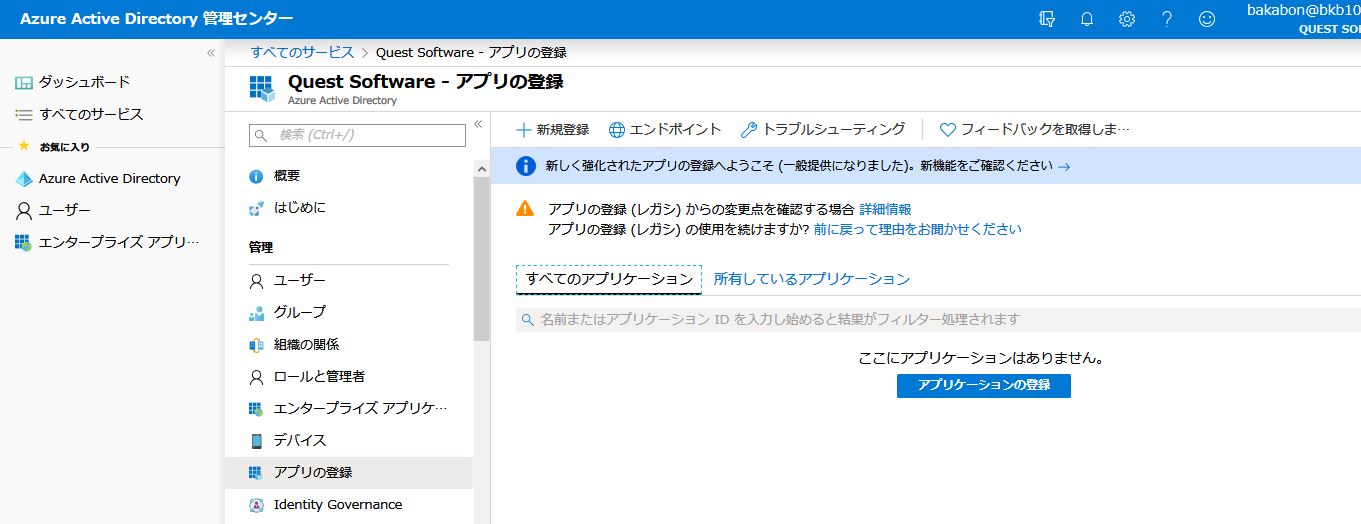Click the feedback smiley face icon

pyautogui.click(x=1207, y=19)
